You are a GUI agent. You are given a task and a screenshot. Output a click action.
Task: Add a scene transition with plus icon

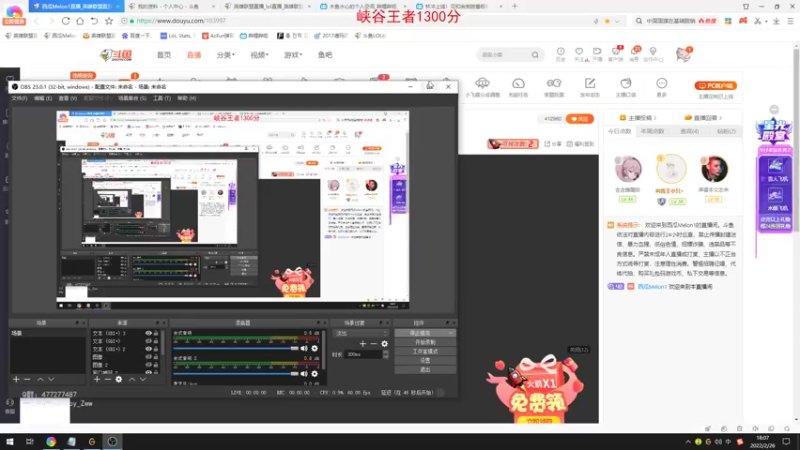pos(362,344)
